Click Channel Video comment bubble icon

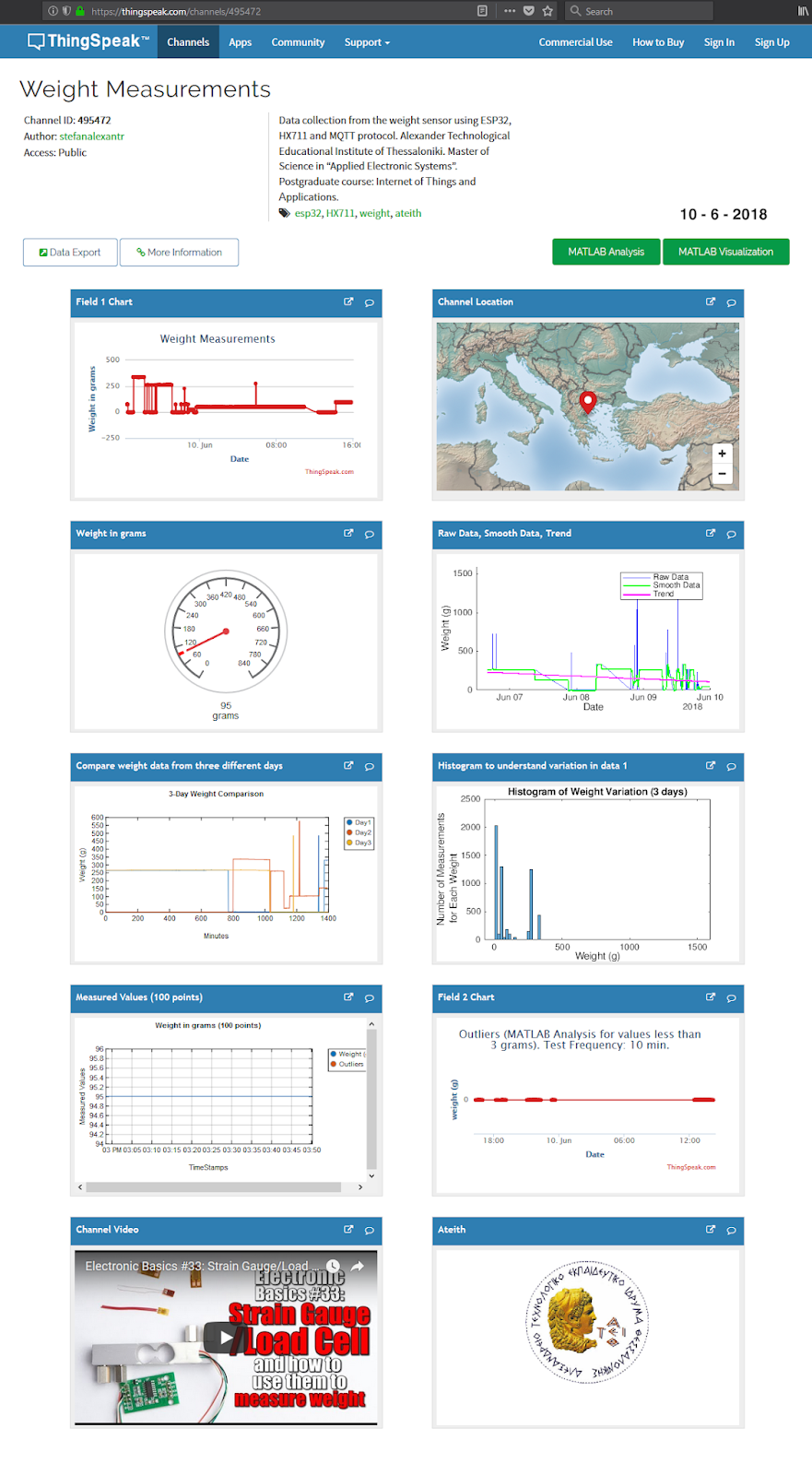pyautogui.click(x=369, y=1230)
